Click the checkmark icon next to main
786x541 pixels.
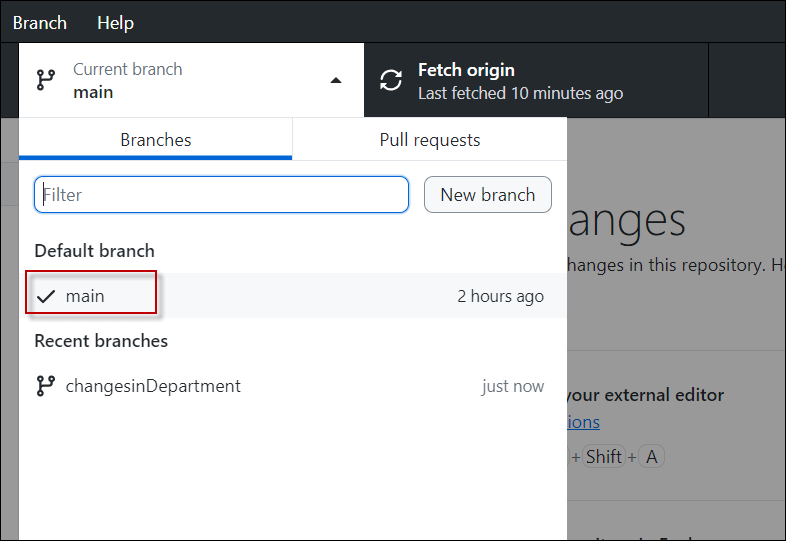click(x=45, y=296)
